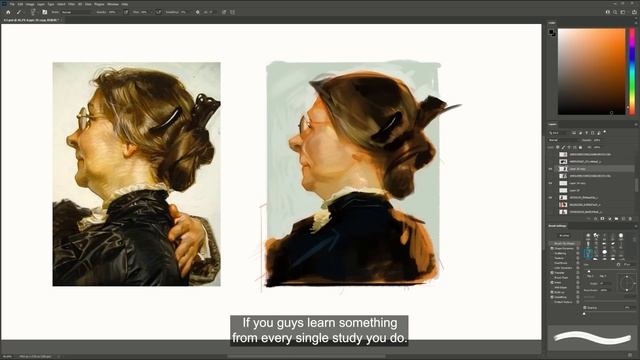Viewport: 640px width, 360px height.
Task: Create a new layer icon
Action: [623, 219]
